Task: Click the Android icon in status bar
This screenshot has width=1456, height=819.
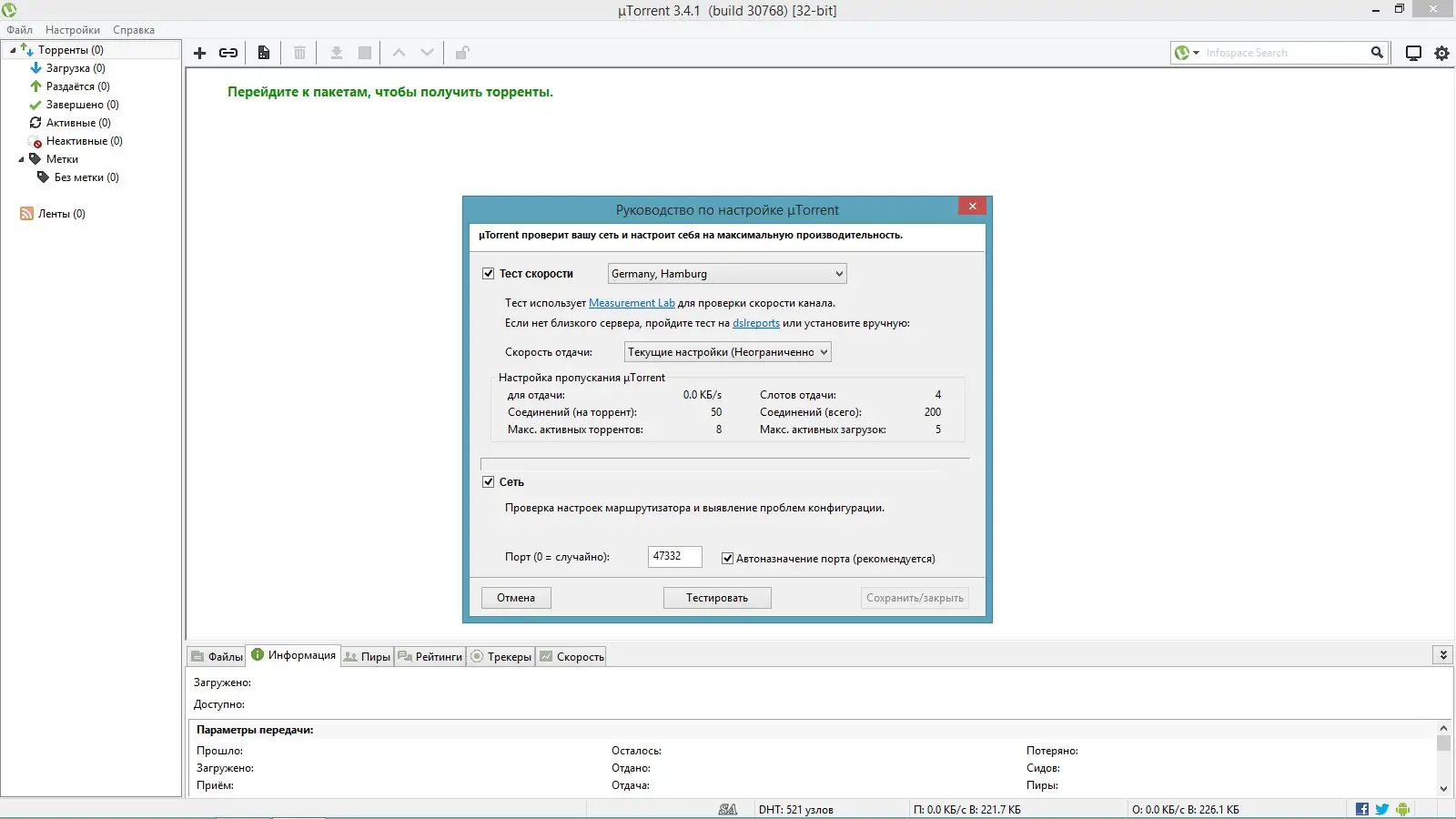Action: click(x=1402, y=809)
